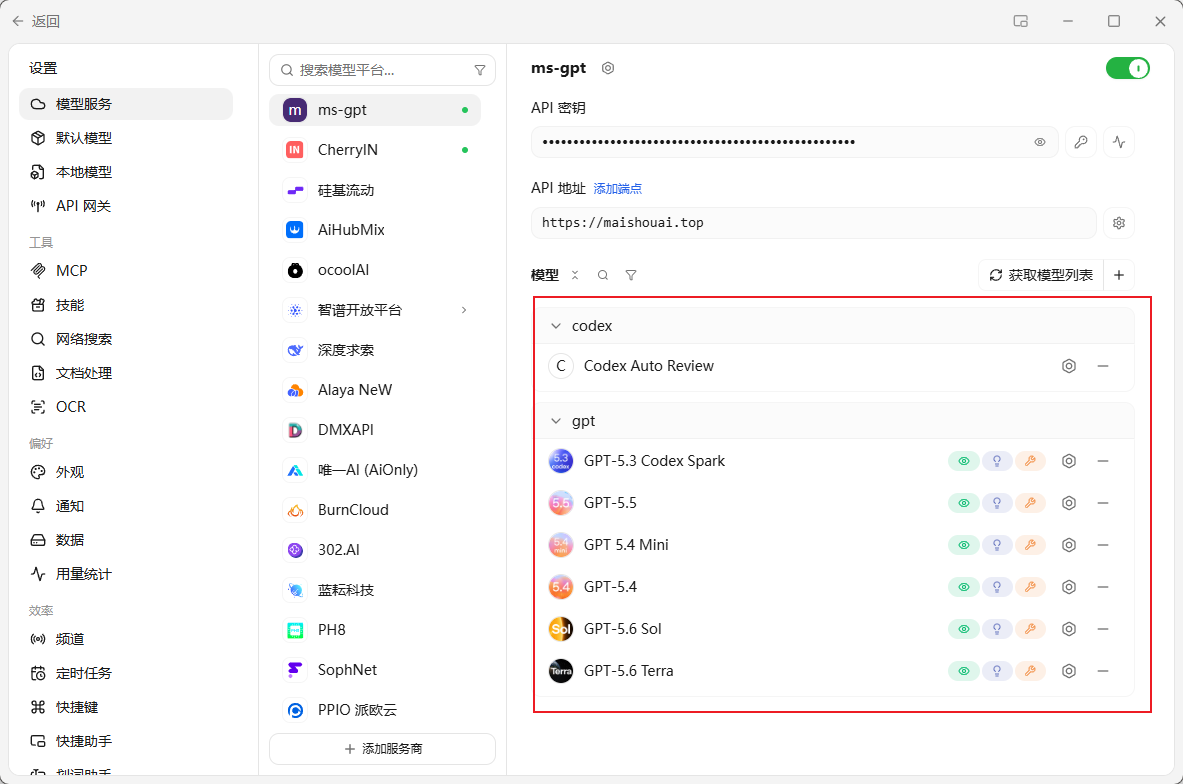This screenshot has height=784, width=1183.
Task: Open settings for GPT-5.4 model
Action: (x=1068, y=587)
